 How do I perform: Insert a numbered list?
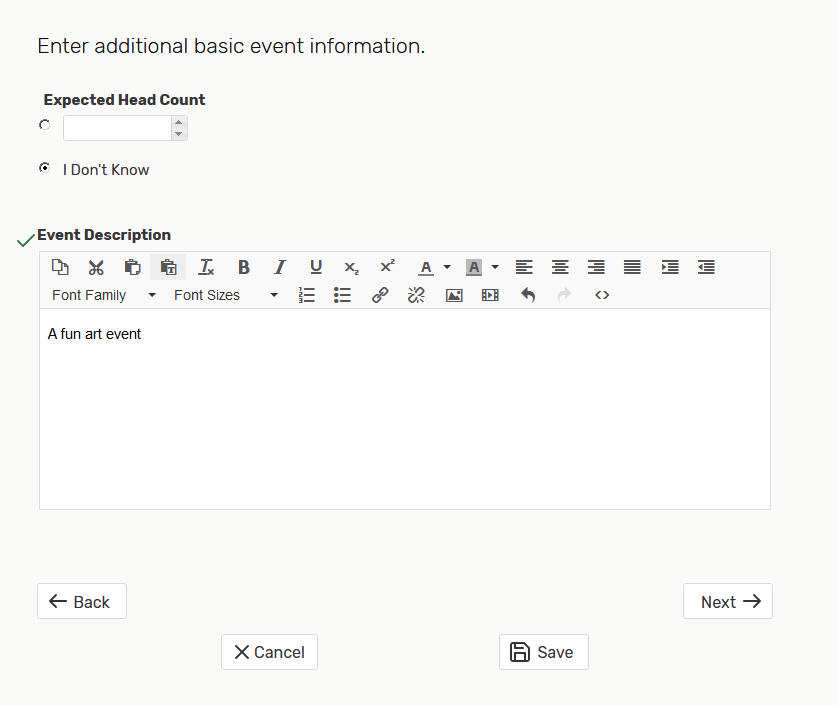307,295
